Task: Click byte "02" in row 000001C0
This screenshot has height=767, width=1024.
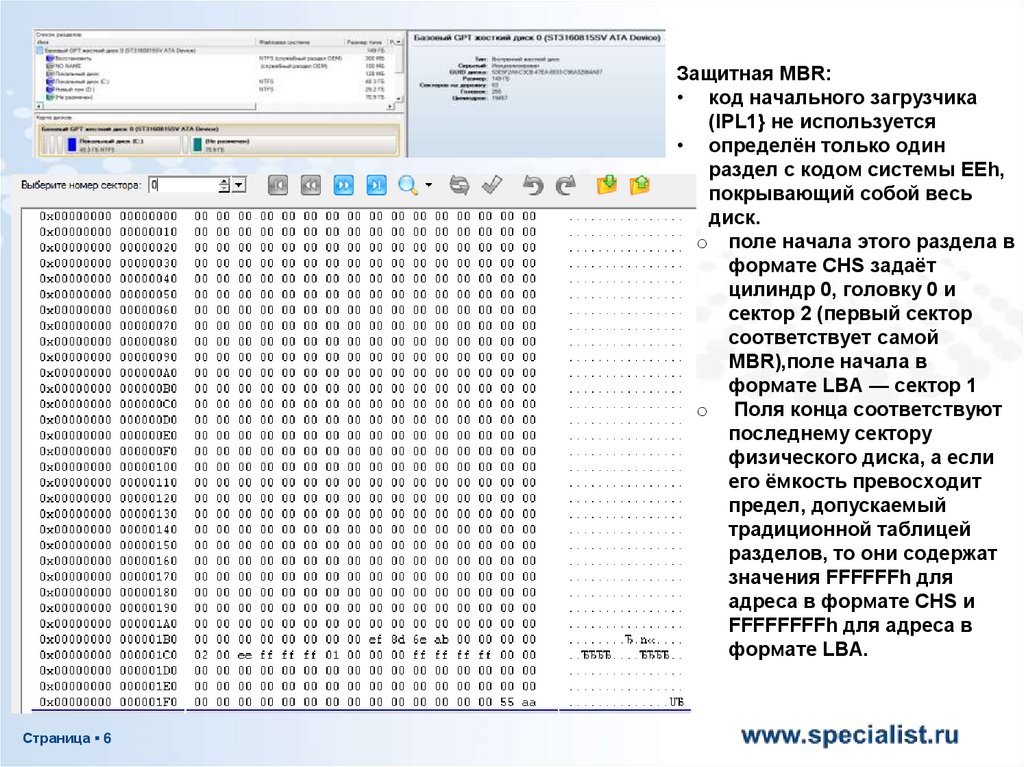Action: tap(201, 655)
